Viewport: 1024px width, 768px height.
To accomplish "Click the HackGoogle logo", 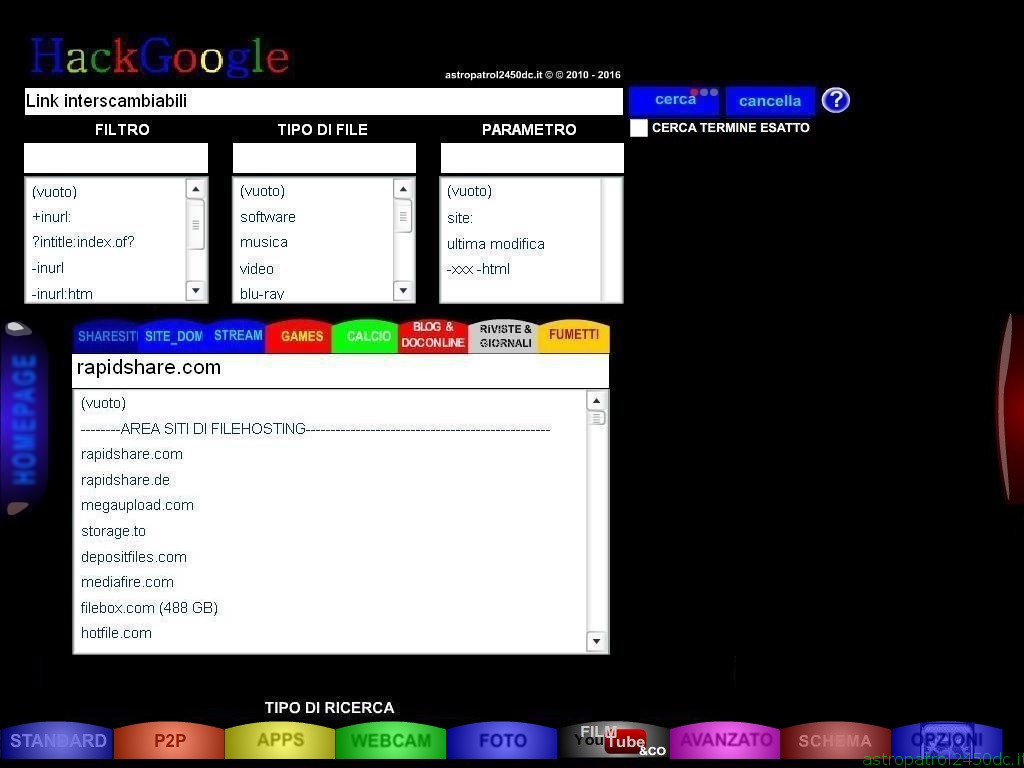I will (160, 56).
